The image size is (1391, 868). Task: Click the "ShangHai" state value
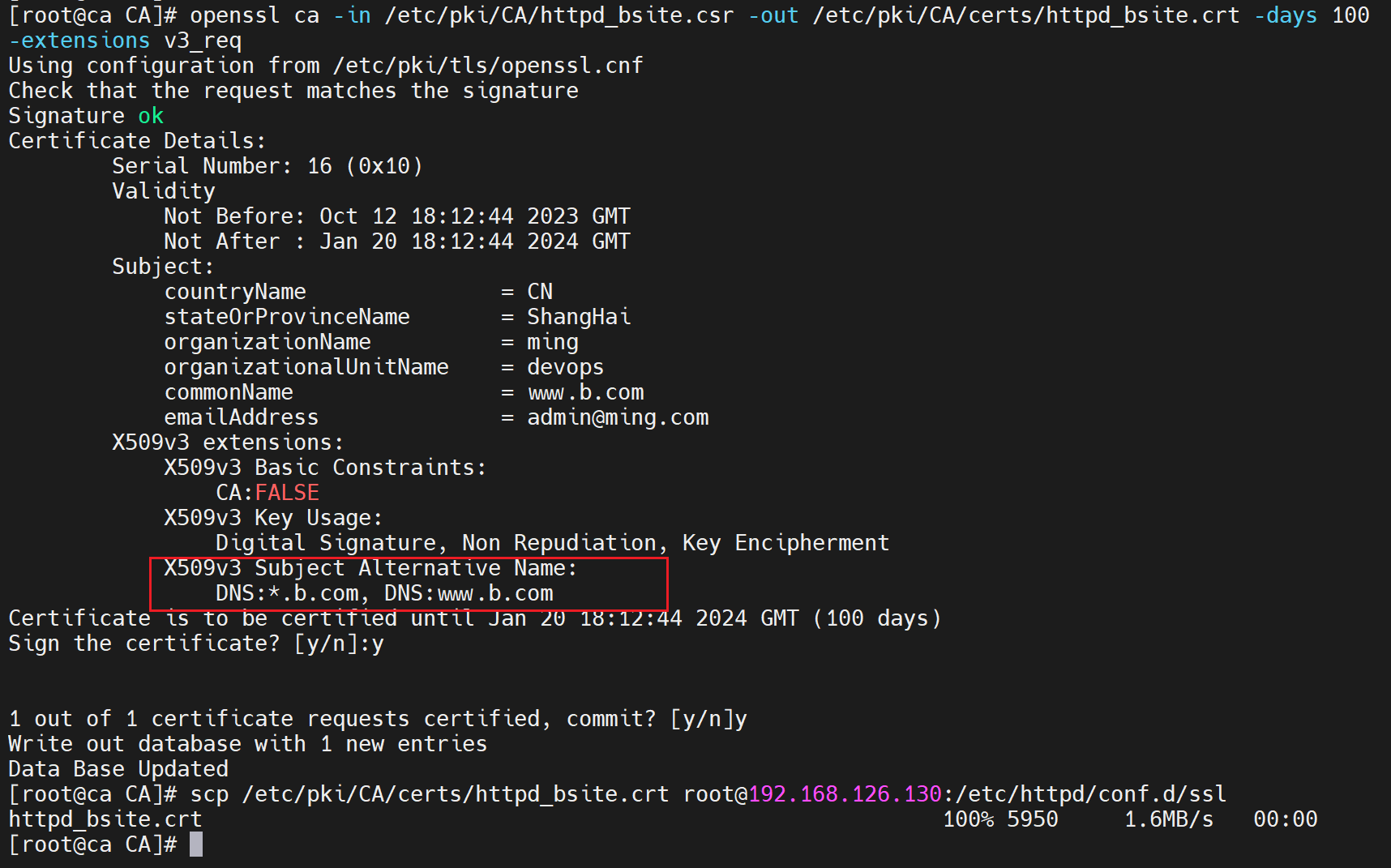(579, 317)
